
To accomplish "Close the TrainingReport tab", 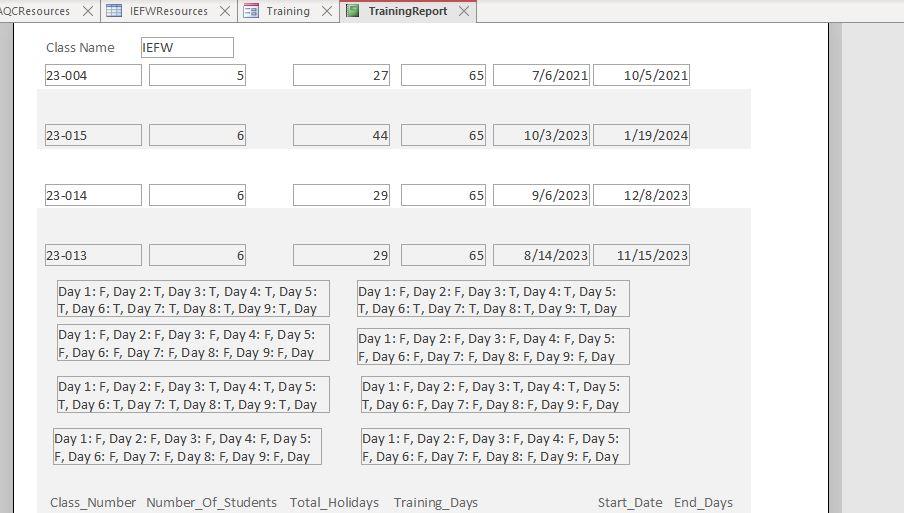I will pyautogui.click(x=464, y=11).
